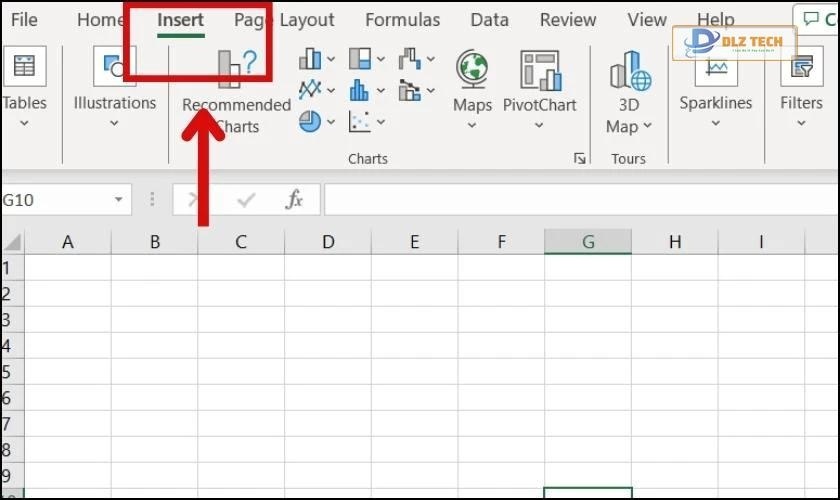
Task: Expand the Illustrations group dropdown
Action: [114, 124]
